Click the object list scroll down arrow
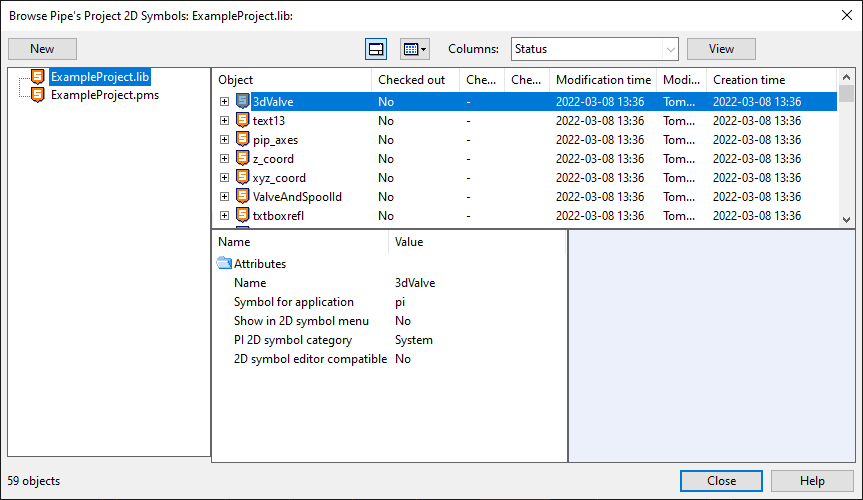This screenshot has height=500, width=863. coord(846,220)
